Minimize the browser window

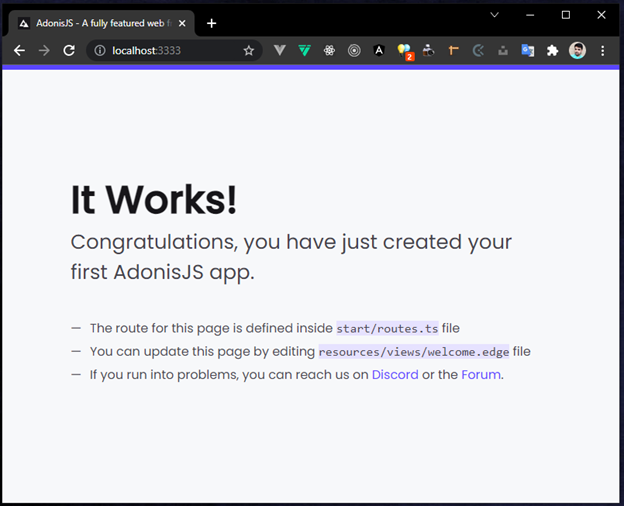[x=530, y=15]
